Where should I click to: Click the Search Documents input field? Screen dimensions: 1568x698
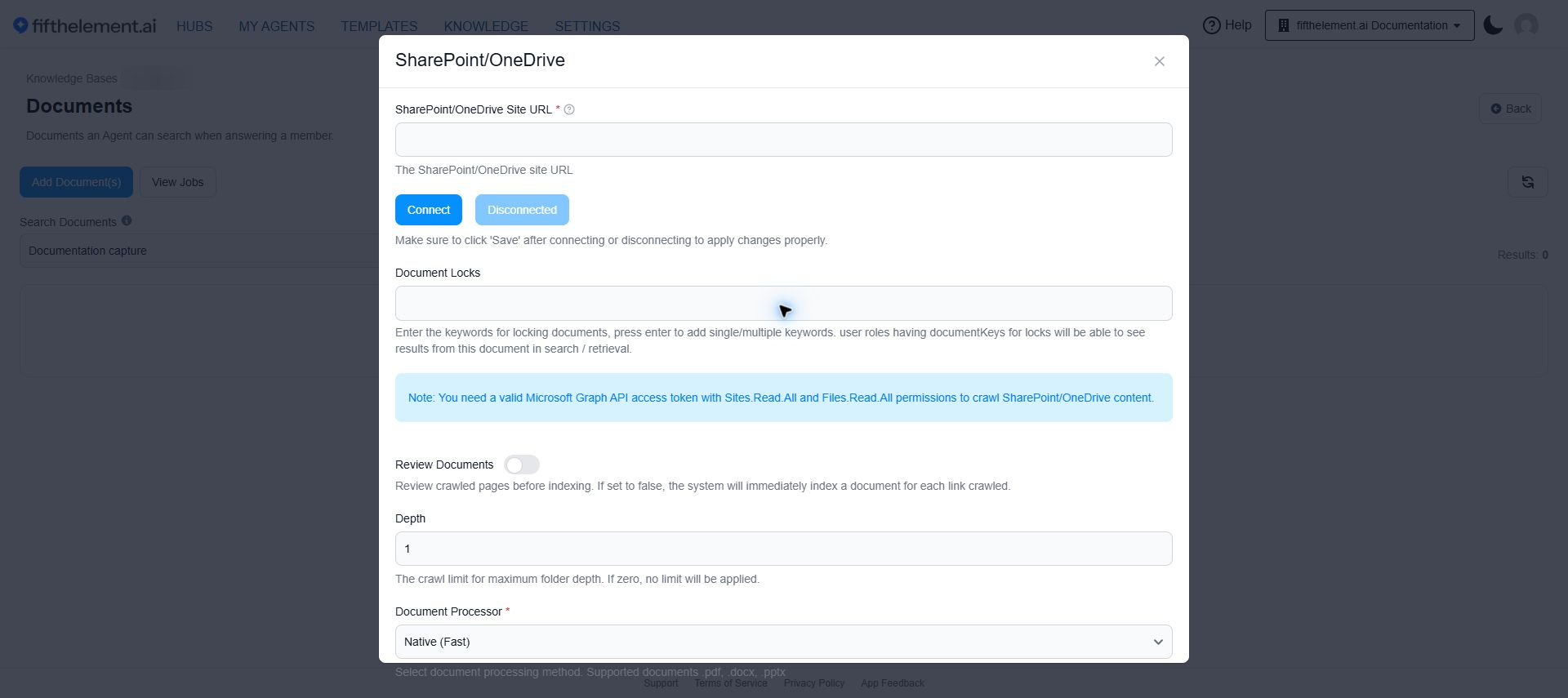199,251
